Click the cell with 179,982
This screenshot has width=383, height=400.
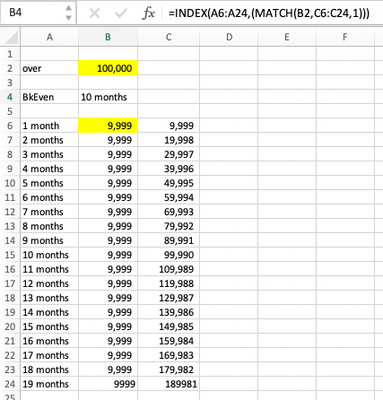(x=169, y=369)
